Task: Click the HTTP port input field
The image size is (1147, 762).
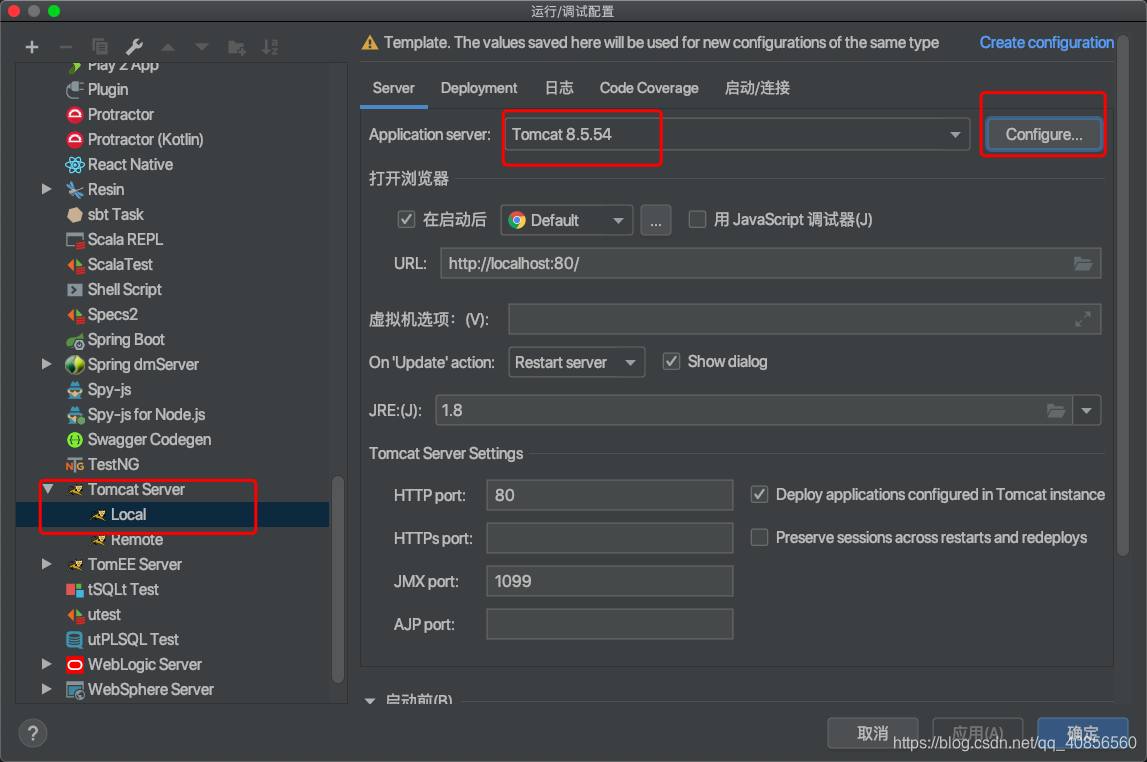Action: click(x=609, y=495)
